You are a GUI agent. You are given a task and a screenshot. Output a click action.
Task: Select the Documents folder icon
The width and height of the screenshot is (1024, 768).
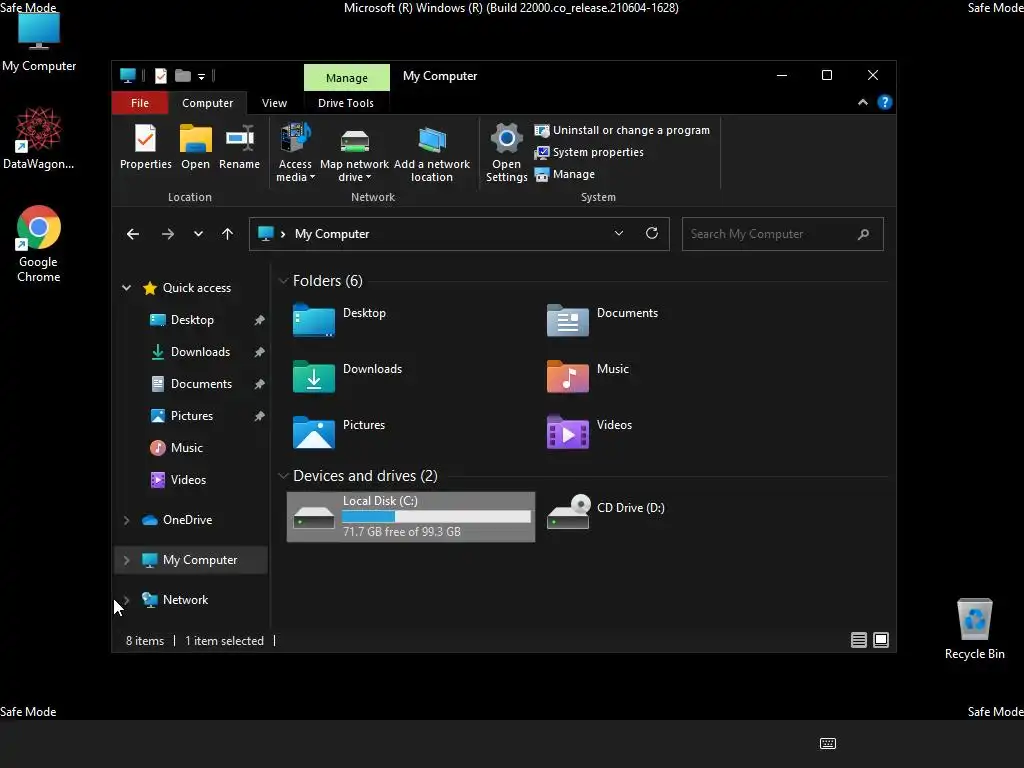(568, 321)
